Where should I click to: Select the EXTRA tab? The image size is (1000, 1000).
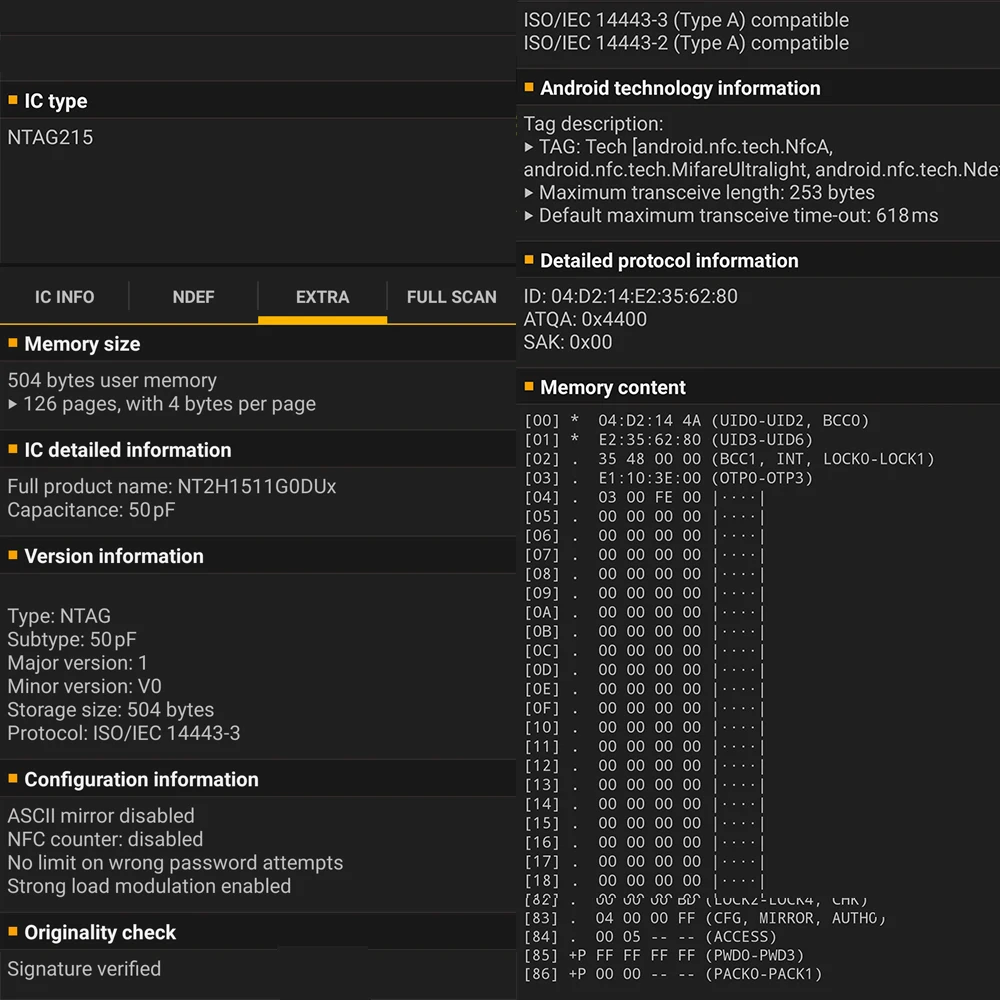click(322, 297)
